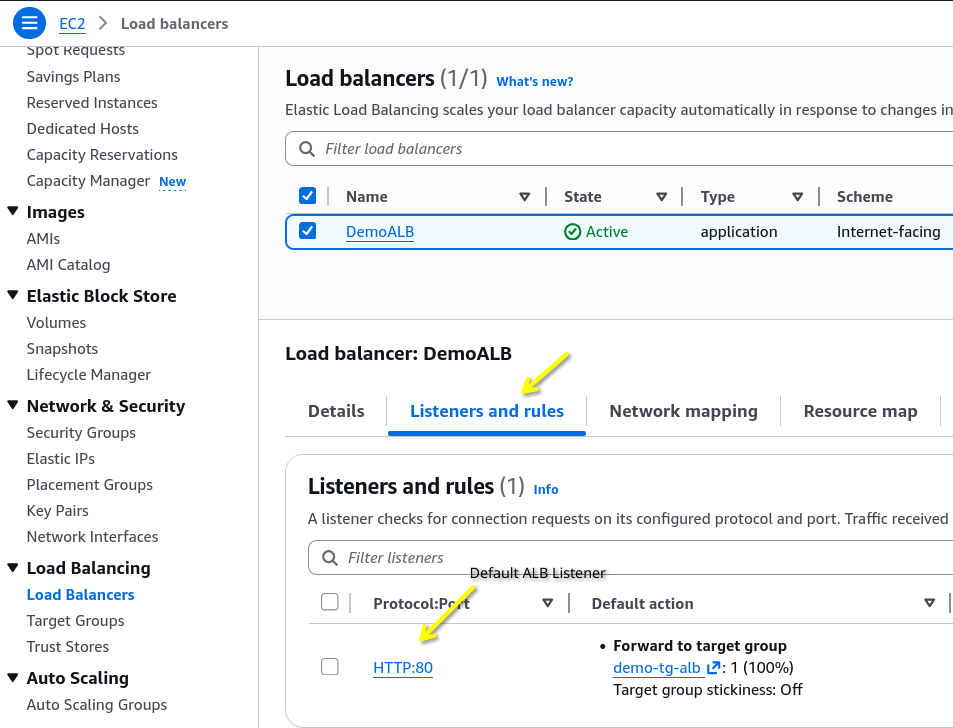Click the Scheme column header
Image resolution: width=953 pixels, height=728 pixels.
pyautogui.click(x=865, y=197)
